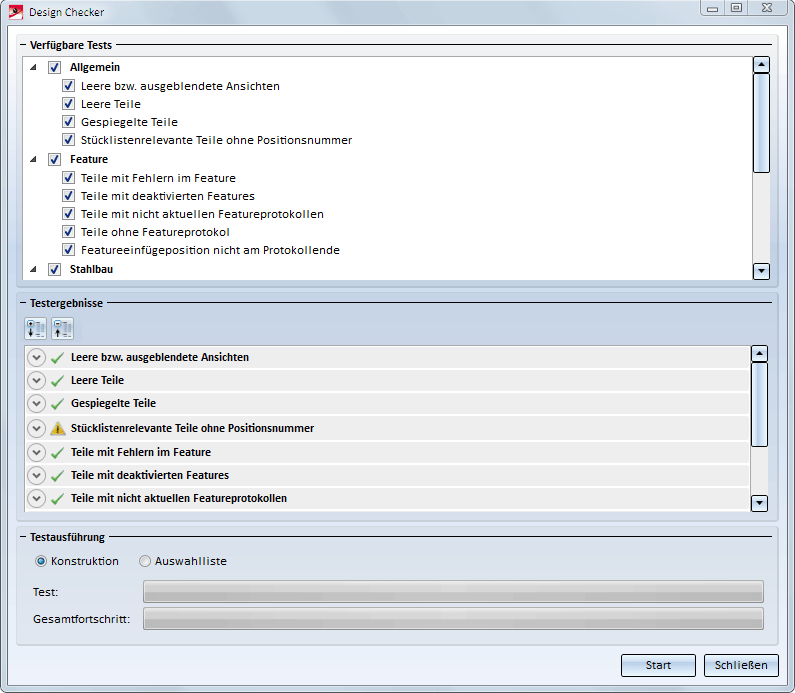Uncheck Leere bzw. ausgeblendete Ansichten test
The image size is (795, 693).
coord(68,86)
